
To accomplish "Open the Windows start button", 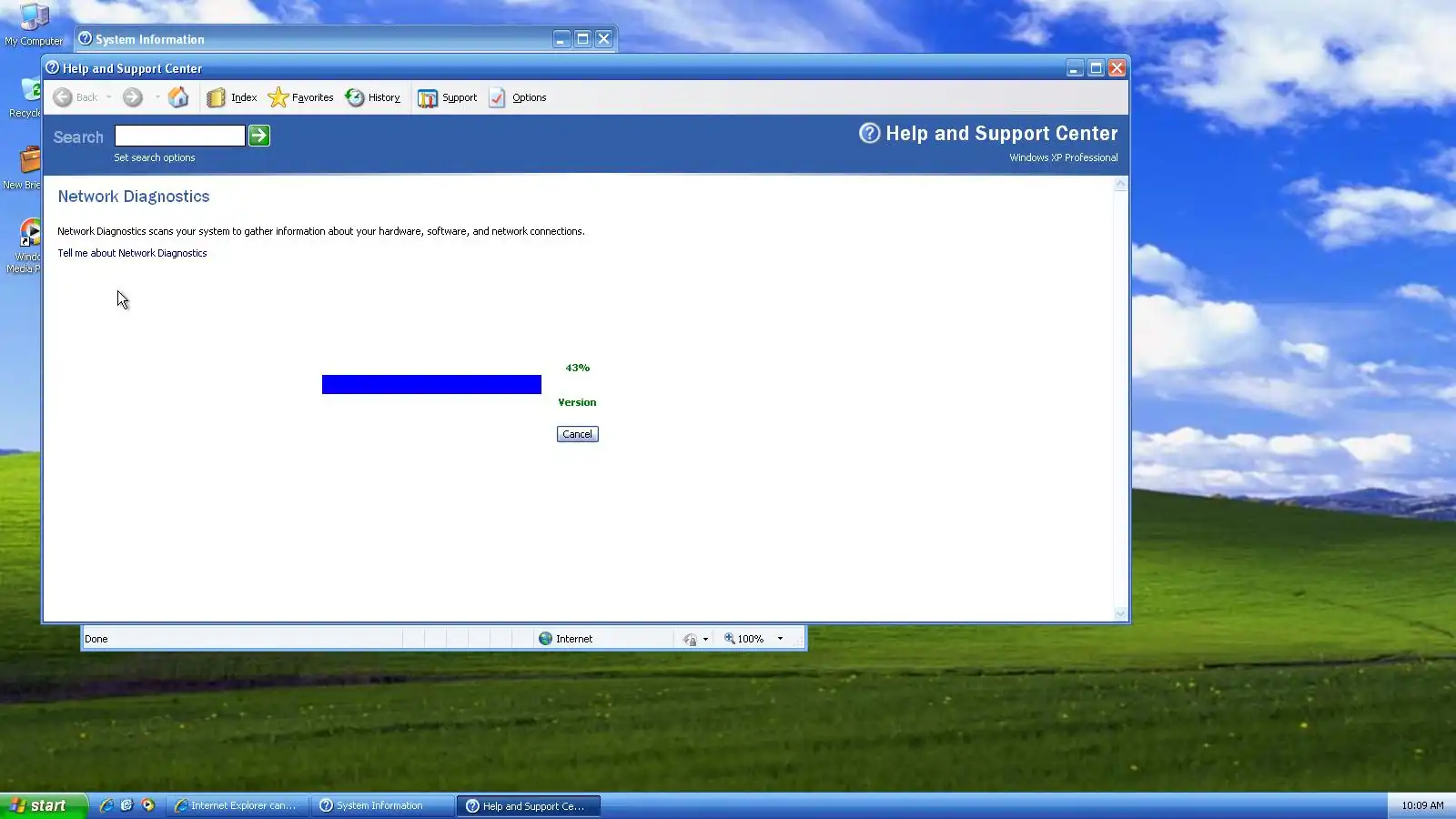I will (44, 805).
